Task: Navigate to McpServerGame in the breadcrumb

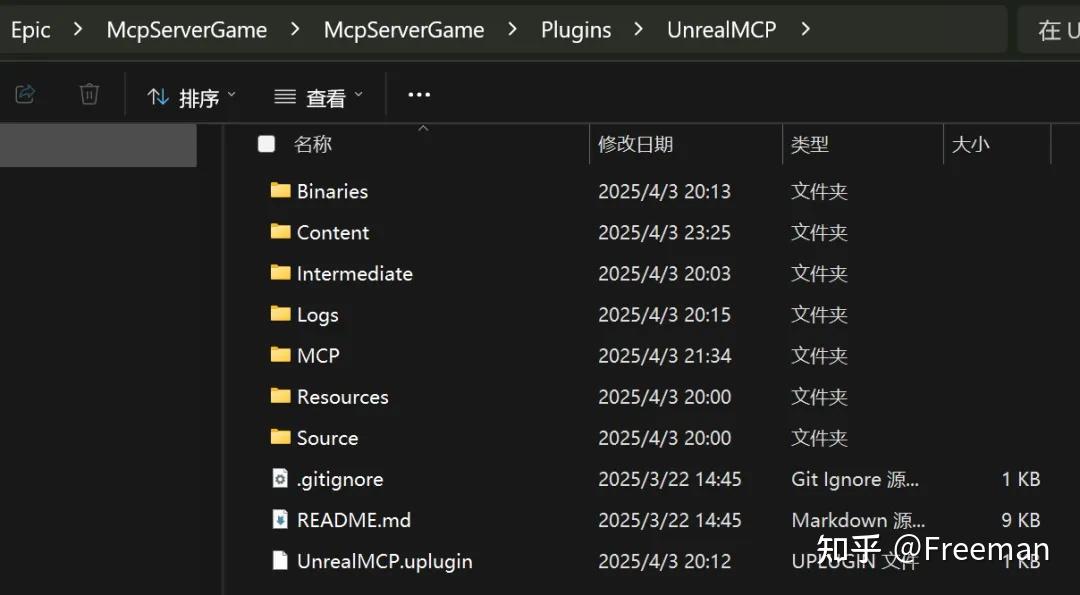Action: click(186, 29)
